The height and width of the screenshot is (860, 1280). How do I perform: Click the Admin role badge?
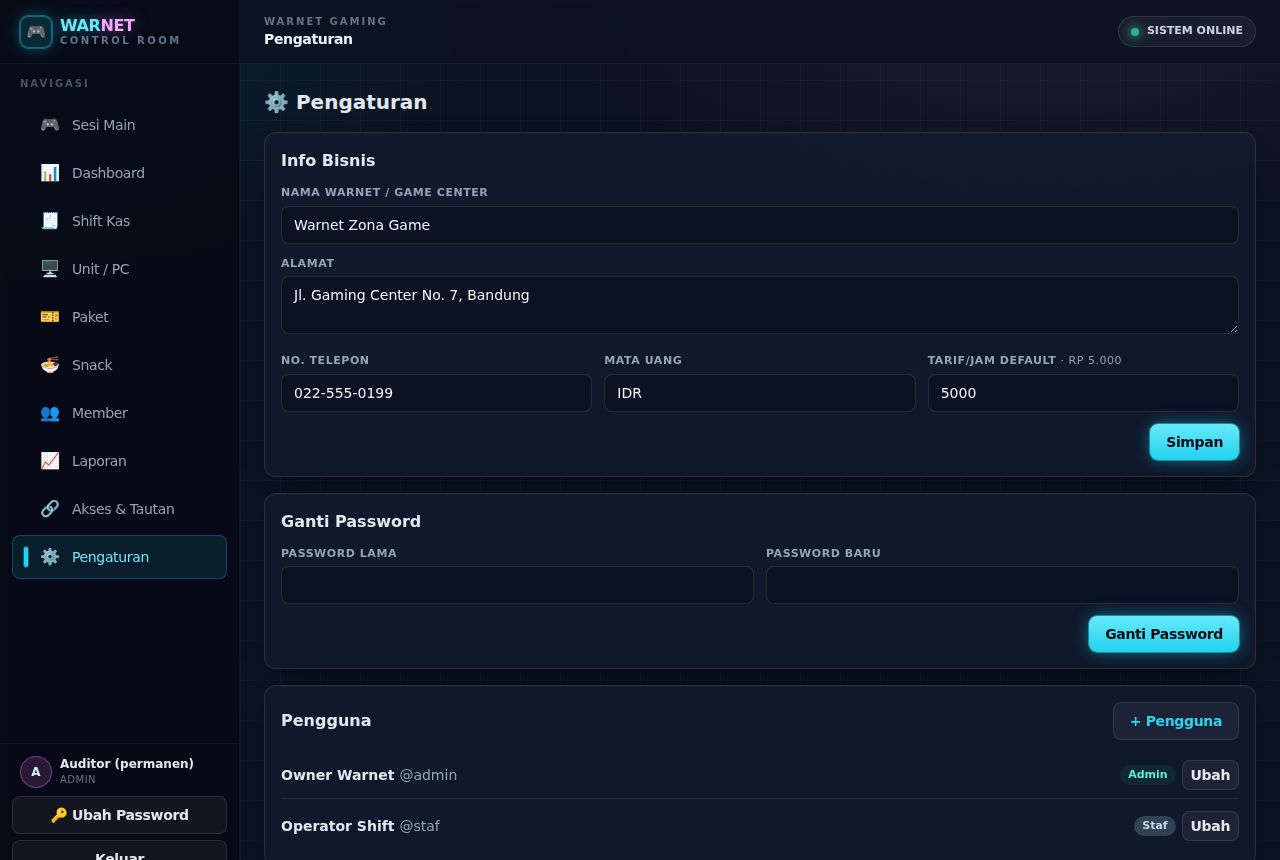[1147, 775]
